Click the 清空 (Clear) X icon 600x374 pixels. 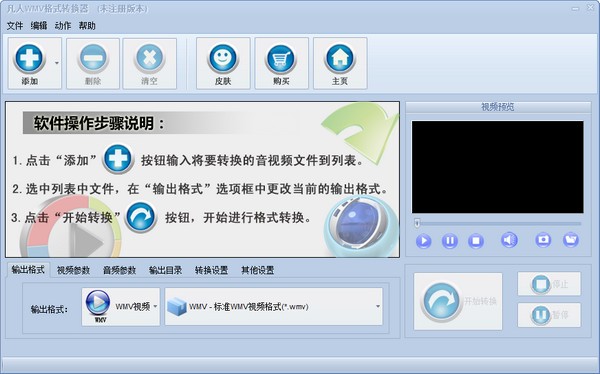(149, 59)
